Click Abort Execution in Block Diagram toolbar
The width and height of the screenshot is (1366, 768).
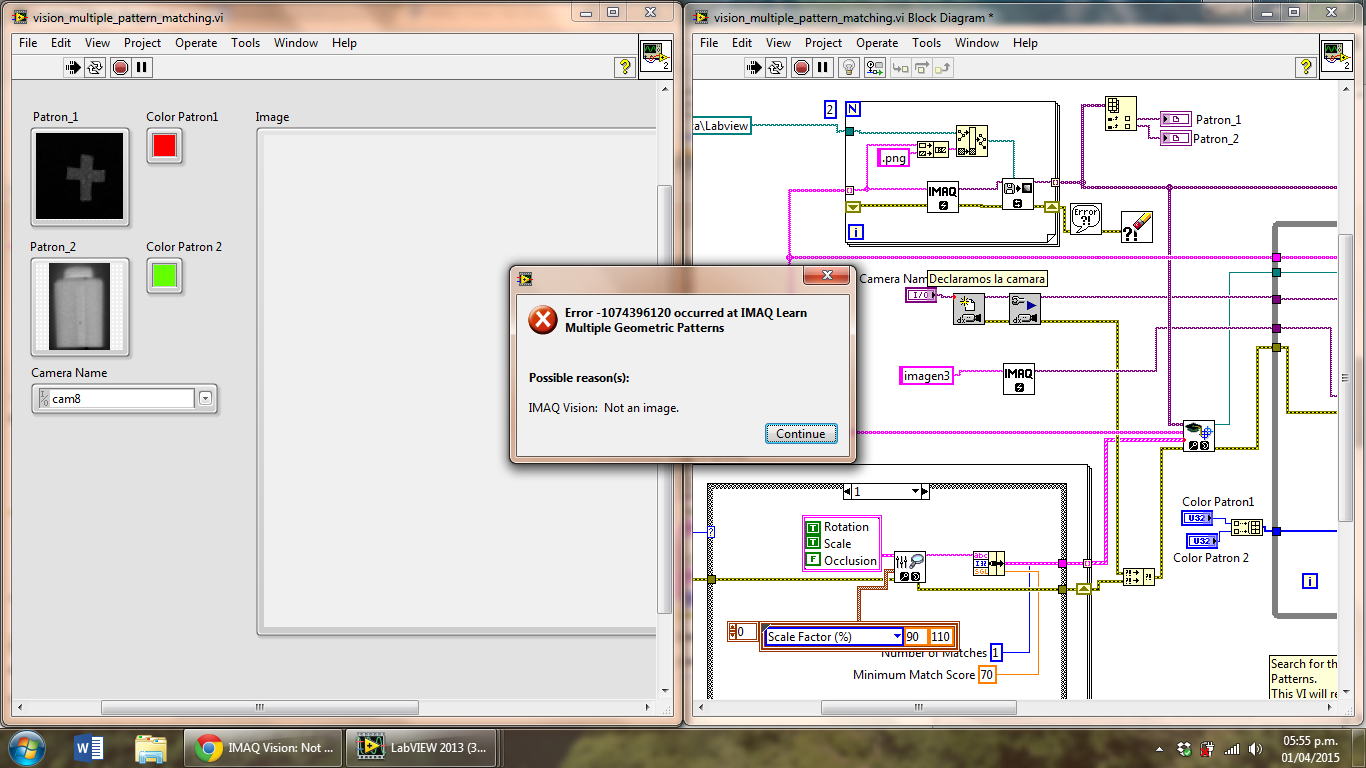tap(801, 68)
